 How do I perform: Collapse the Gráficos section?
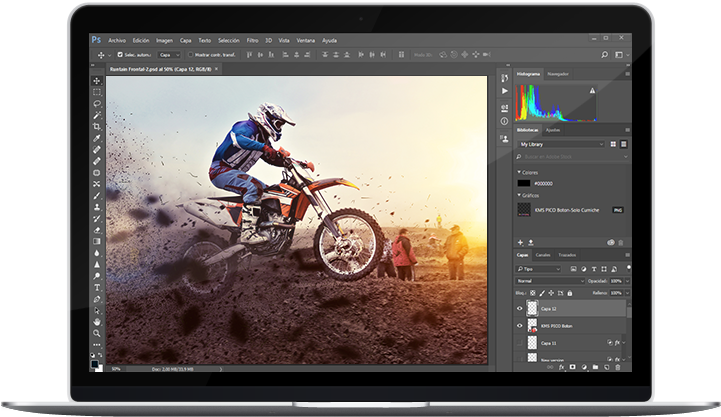pos(519,195)
